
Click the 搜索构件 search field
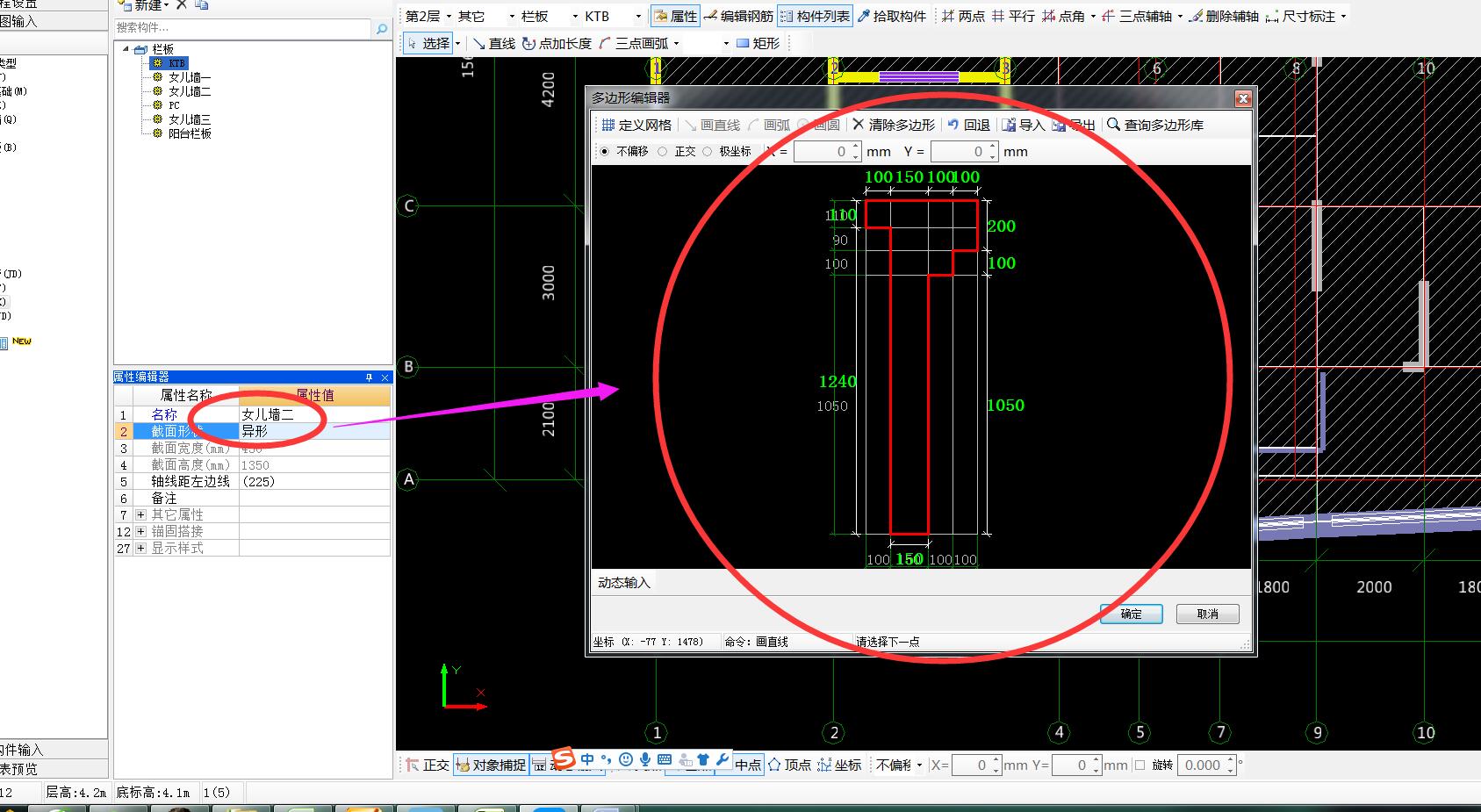coord(243,28)
